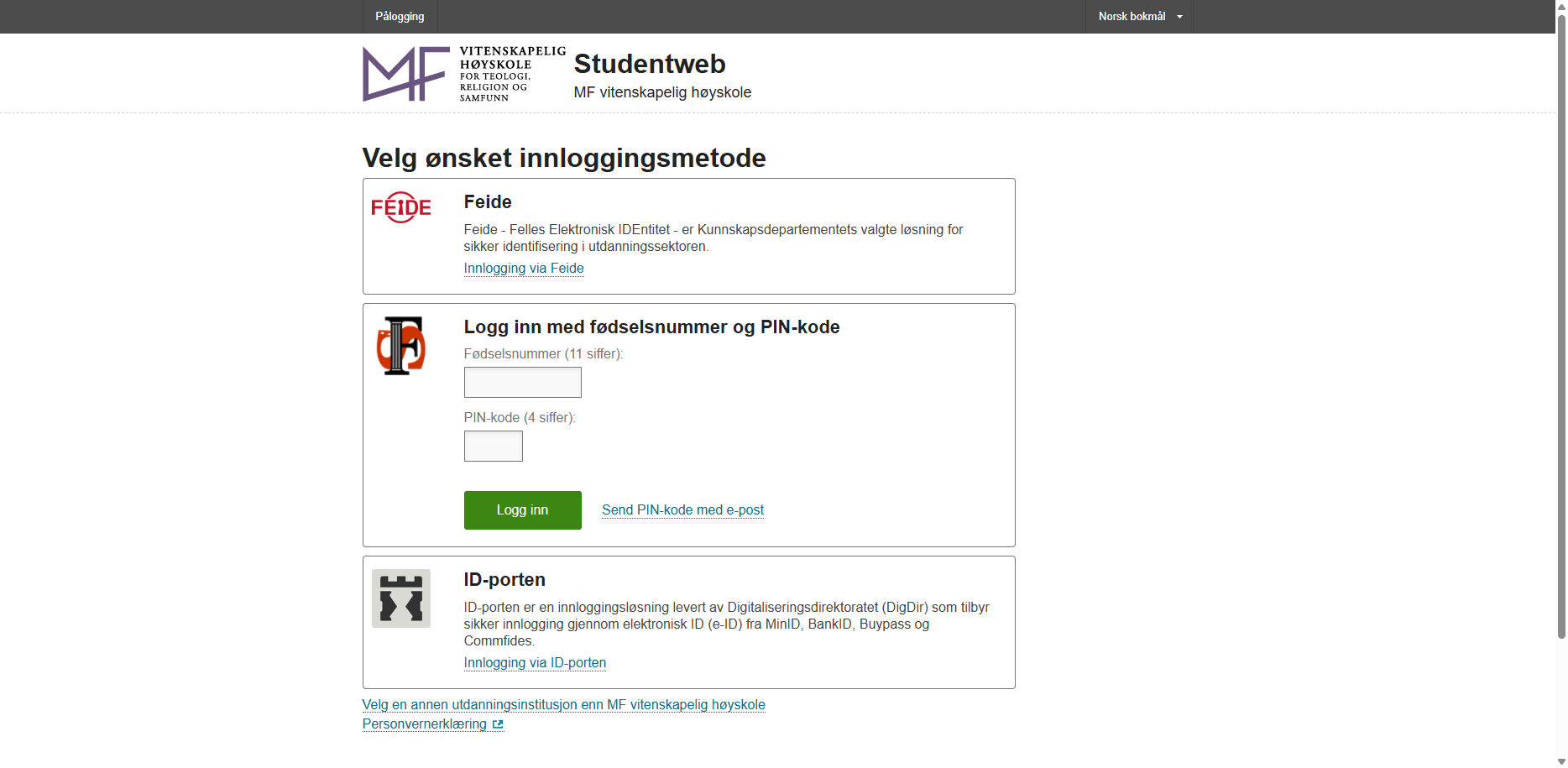Click the FS column logo icon

click(401, 345)
